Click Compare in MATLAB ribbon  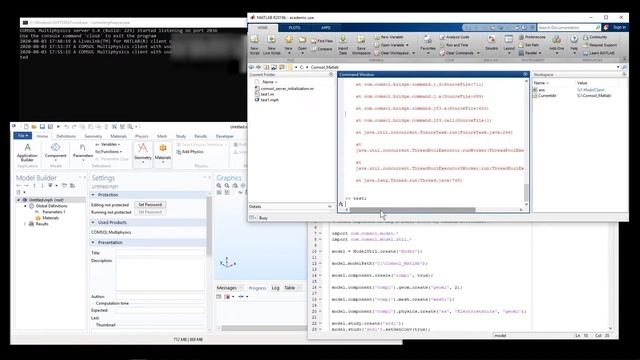pos(321,49)
